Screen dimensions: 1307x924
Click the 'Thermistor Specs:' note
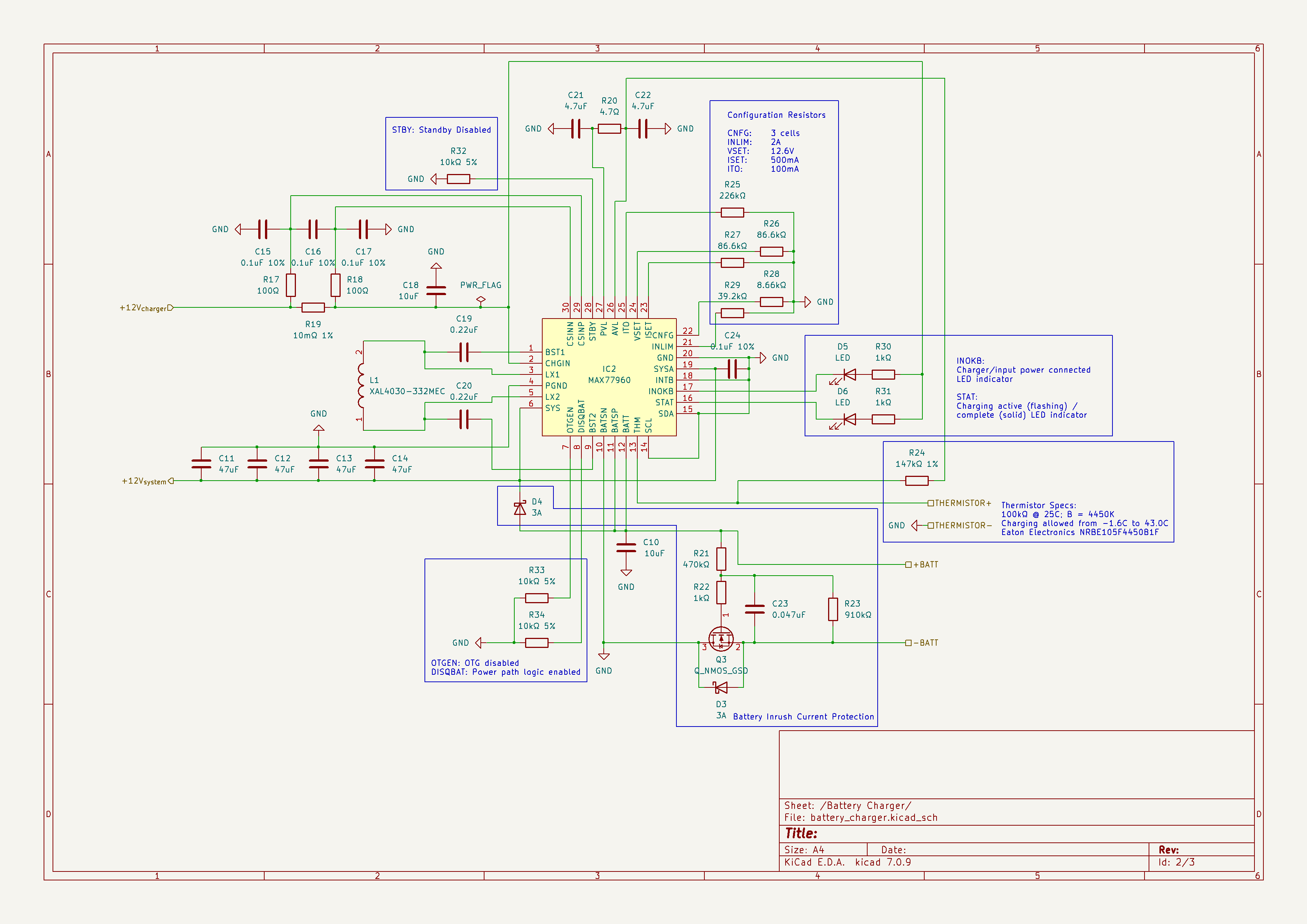1038,505
